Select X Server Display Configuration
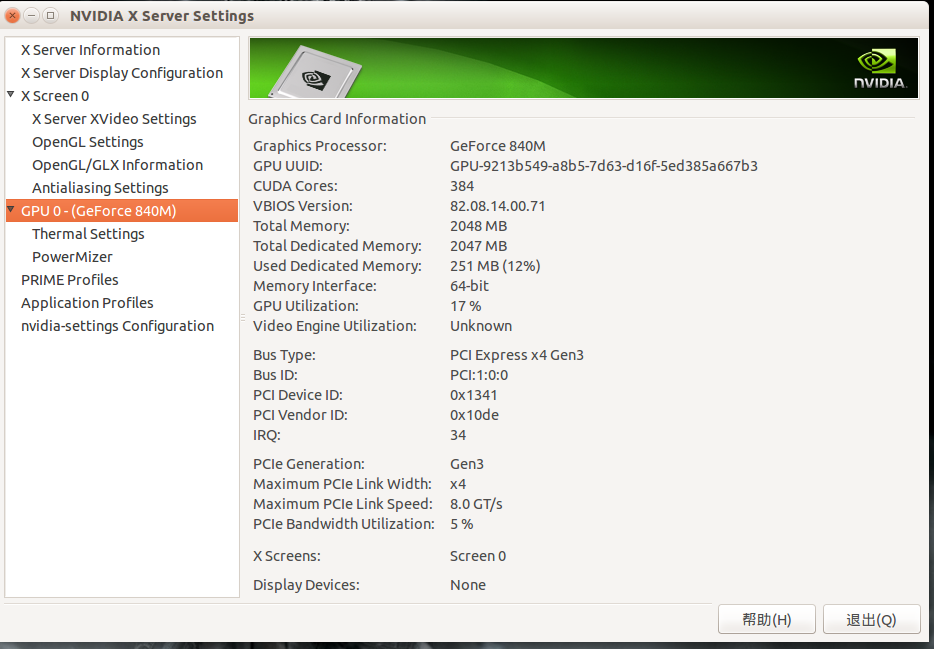Image resolution: width=934 pixels, height=649 pixels. [122, 73]
